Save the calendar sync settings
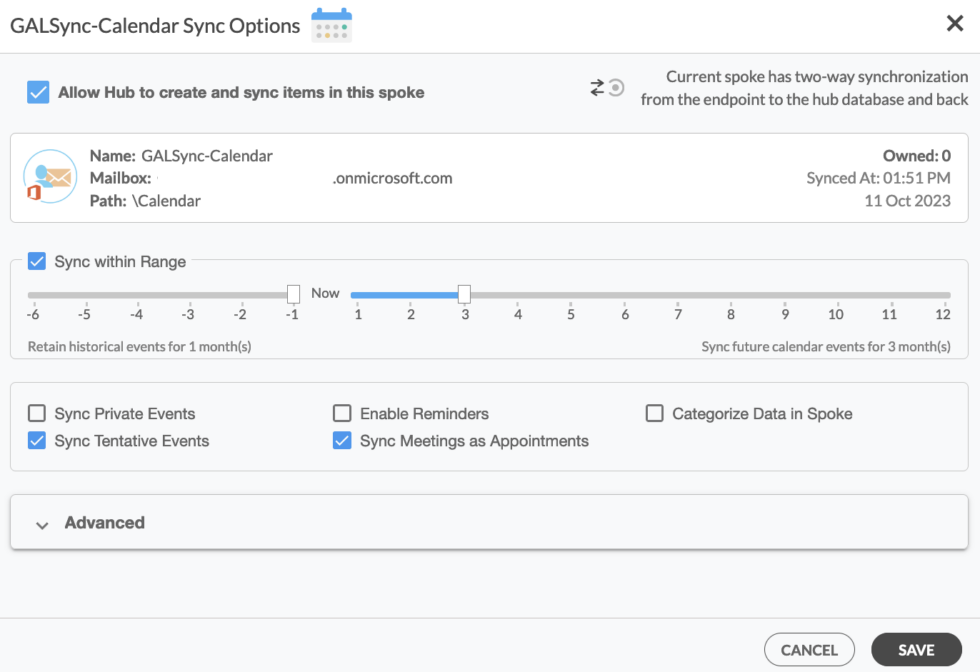Viewport: 980px width, 672px height. [916, 649]
